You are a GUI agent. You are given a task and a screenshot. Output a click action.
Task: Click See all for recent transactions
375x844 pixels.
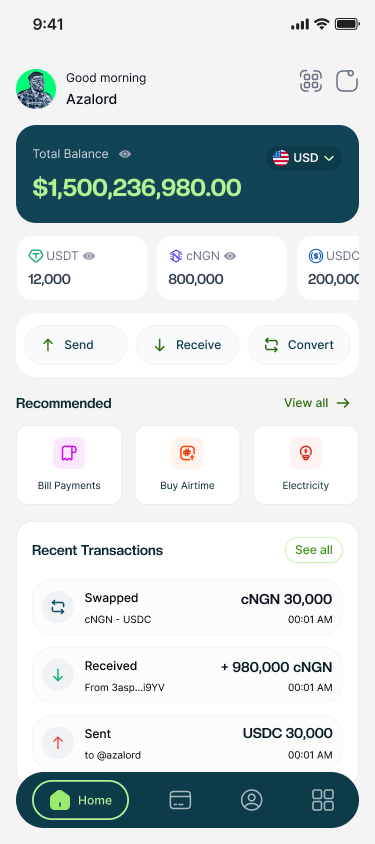point(314,550)
